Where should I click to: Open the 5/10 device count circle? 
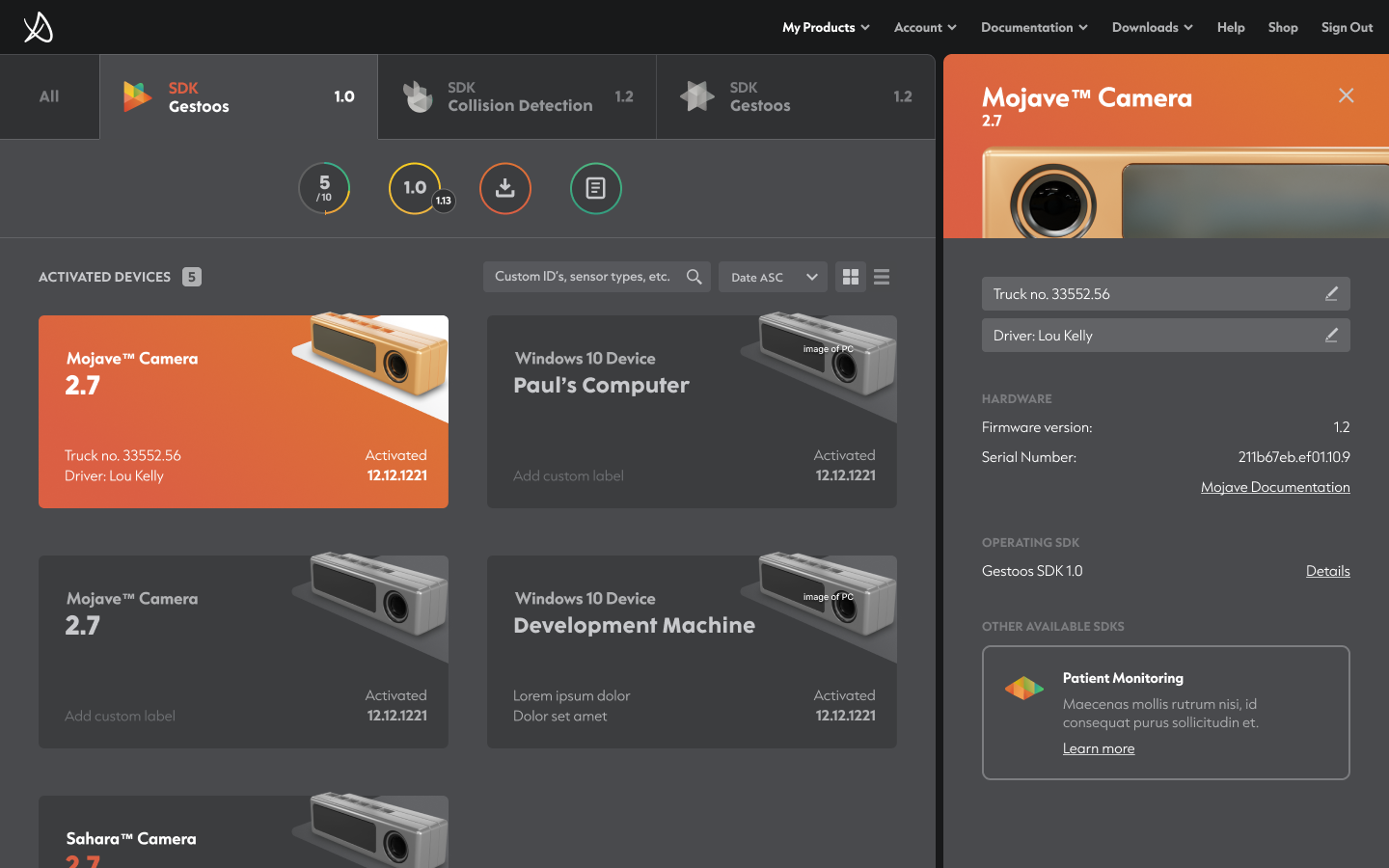point(324,188)
